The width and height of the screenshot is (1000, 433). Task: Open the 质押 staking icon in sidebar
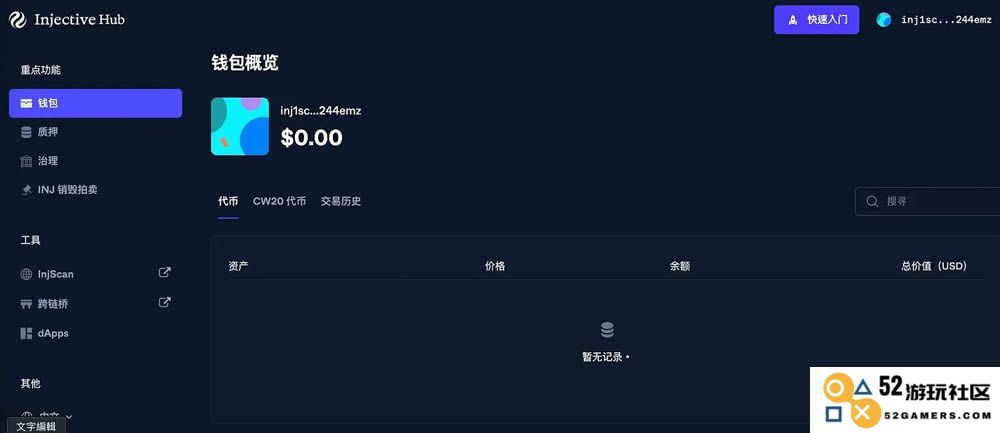(x=26, y=132)
